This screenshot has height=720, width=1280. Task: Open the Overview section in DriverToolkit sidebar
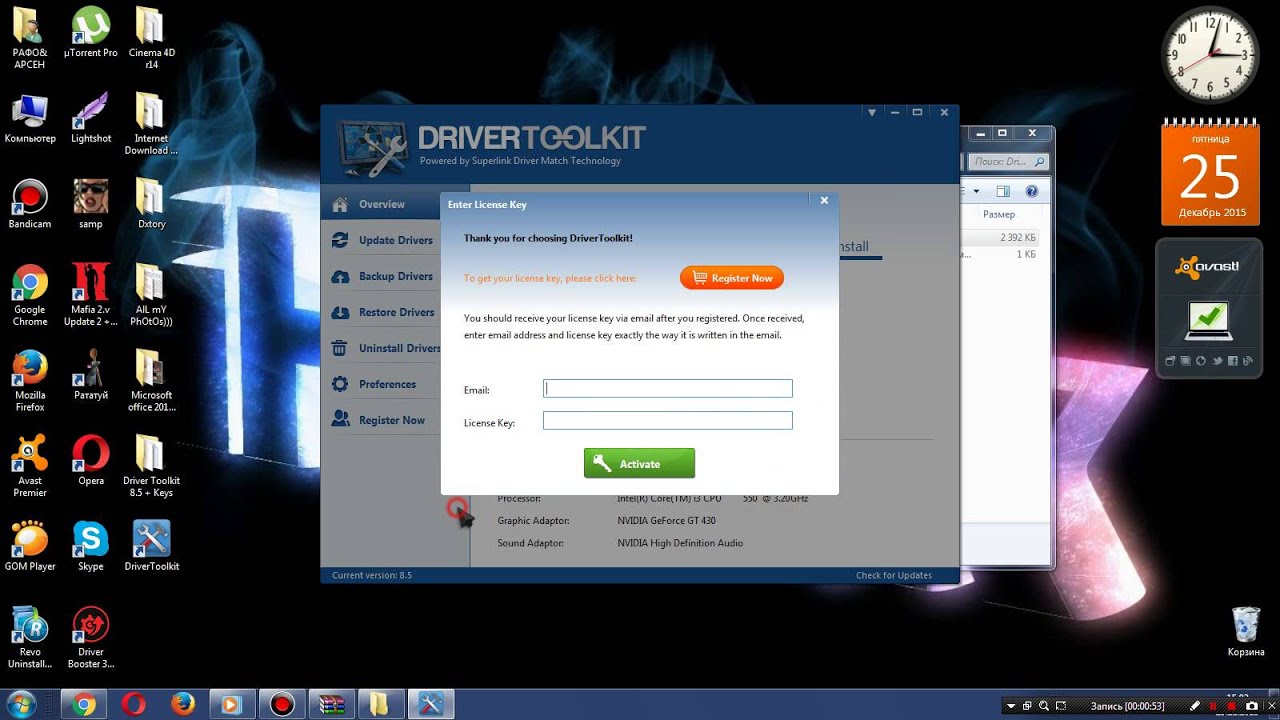pyautogui.click(x=381, y=204)
